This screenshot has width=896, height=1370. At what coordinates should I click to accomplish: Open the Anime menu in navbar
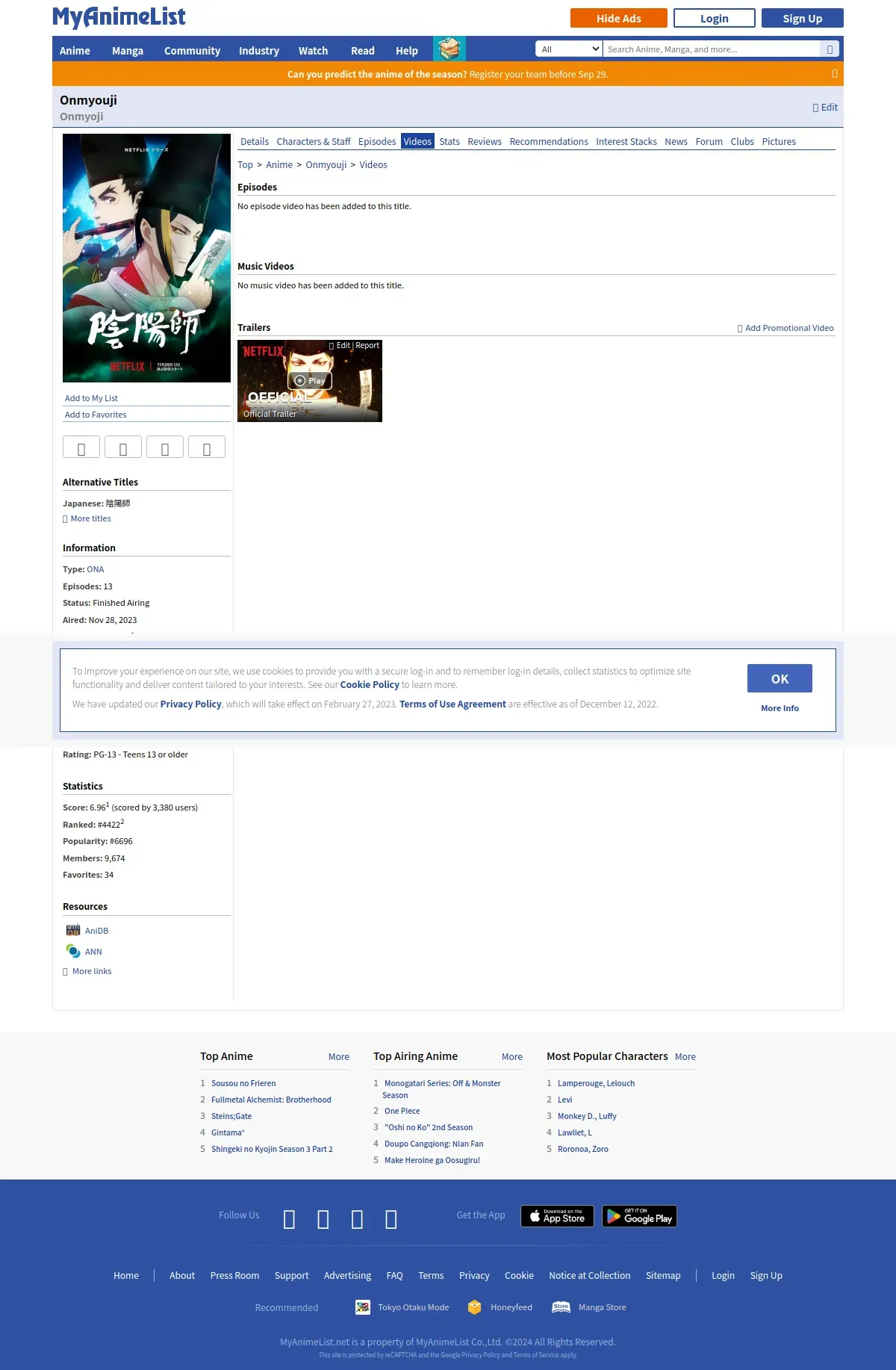(75, 51)
